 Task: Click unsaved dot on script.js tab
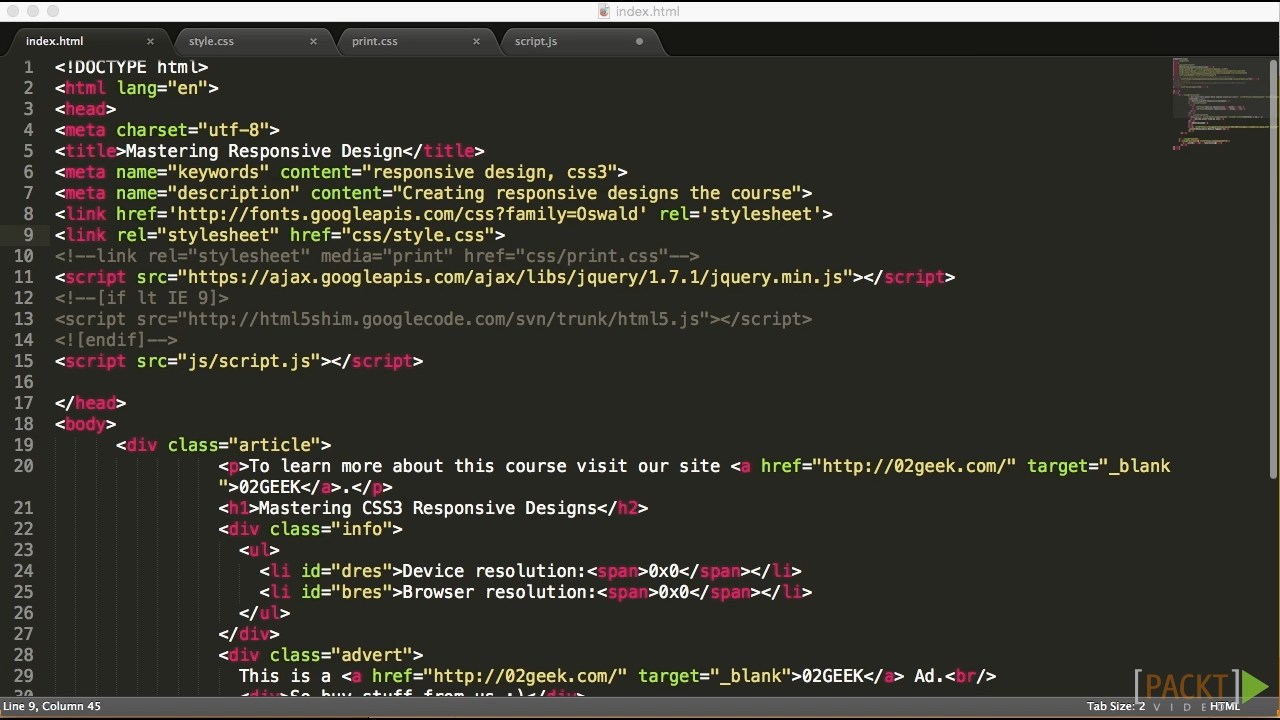point(639,41)
